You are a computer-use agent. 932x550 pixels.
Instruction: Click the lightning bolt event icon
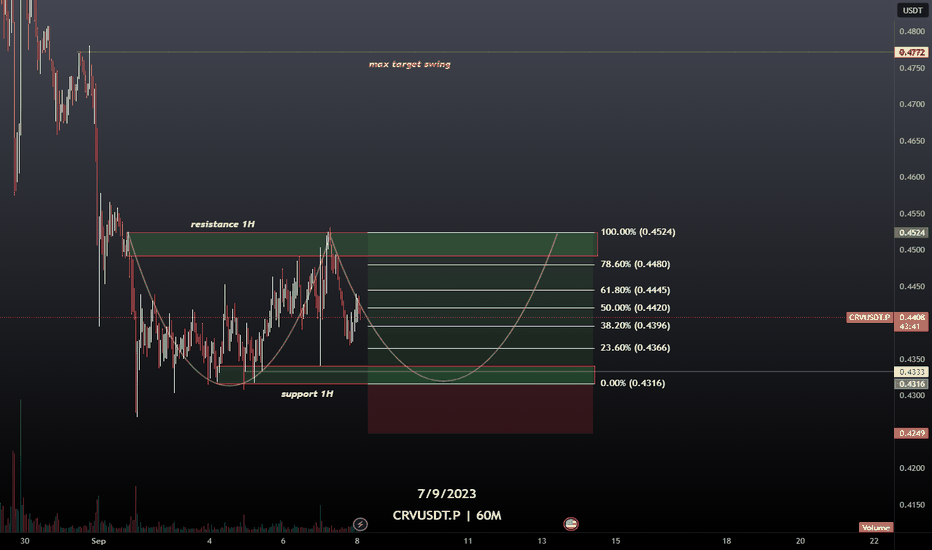point(360,524)
